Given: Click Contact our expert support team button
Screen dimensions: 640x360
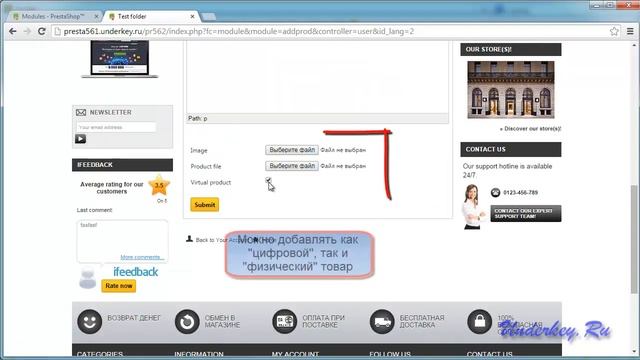Looking at the screenshot, I should pyautogui.click(x=526, y=213).
